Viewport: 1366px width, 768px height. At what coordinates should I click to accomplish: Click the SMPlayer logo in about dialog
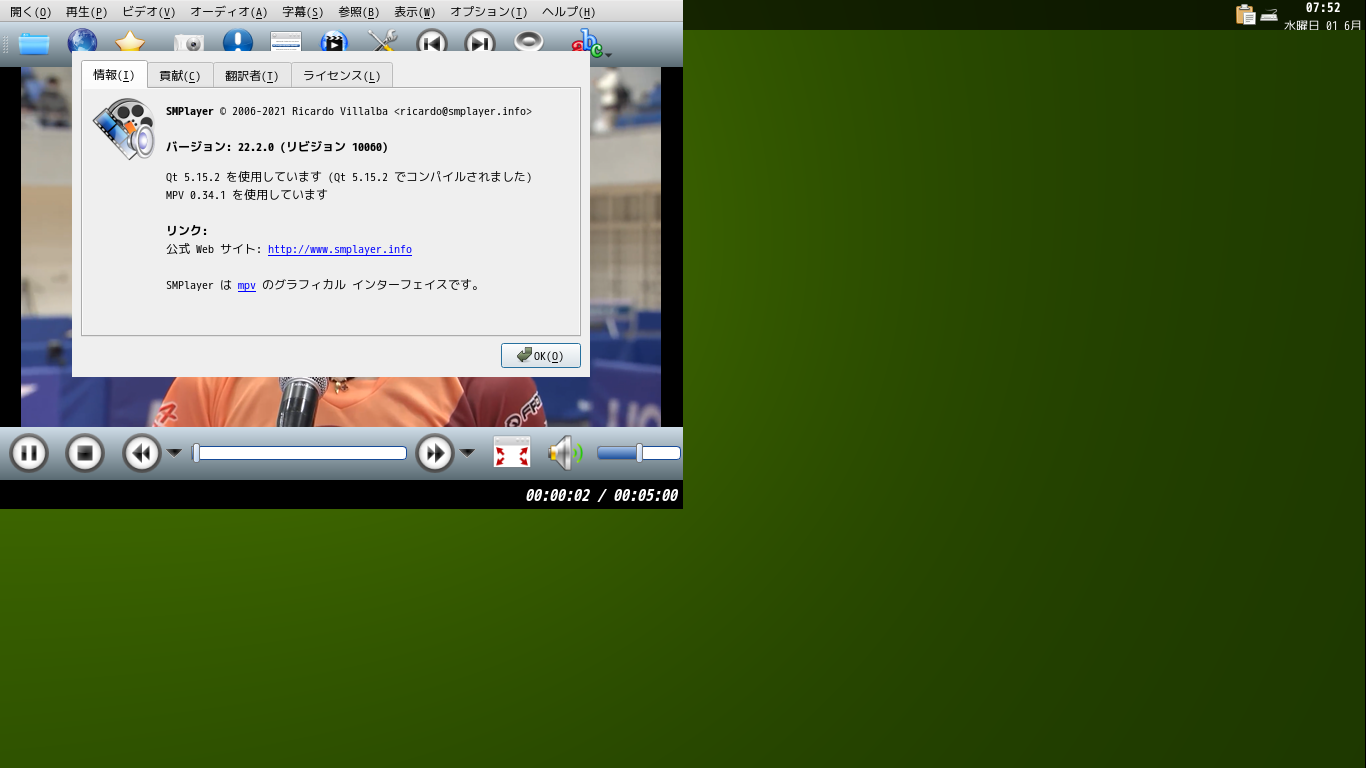point(124,128)
